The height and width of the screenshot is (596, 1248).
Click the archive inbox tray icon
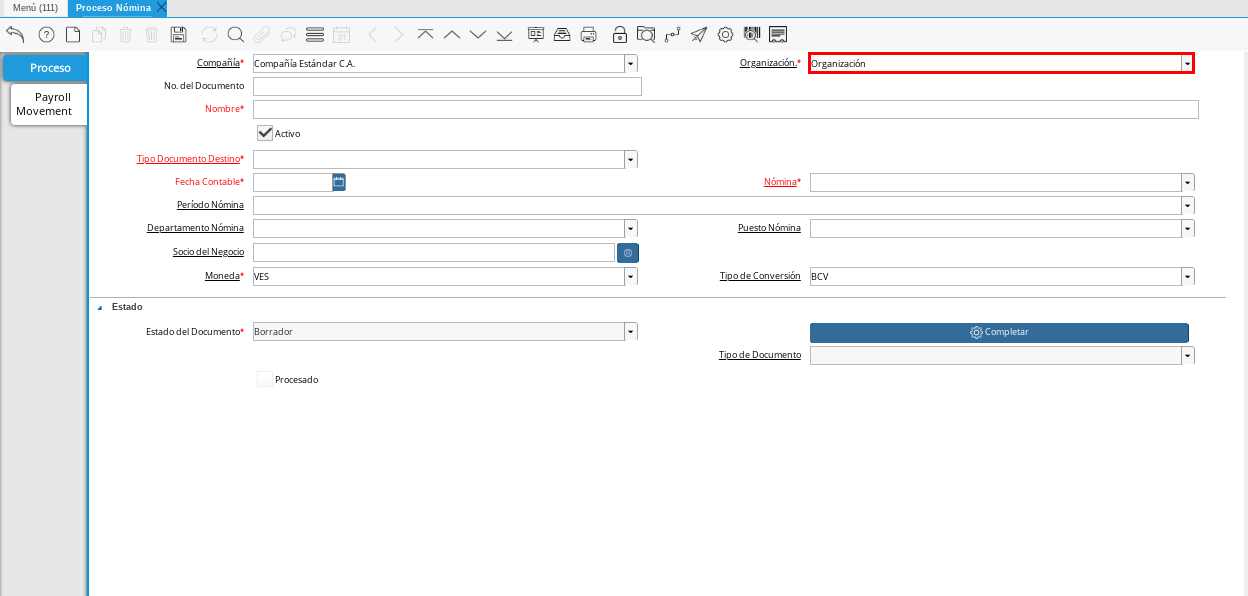[562, 35]
